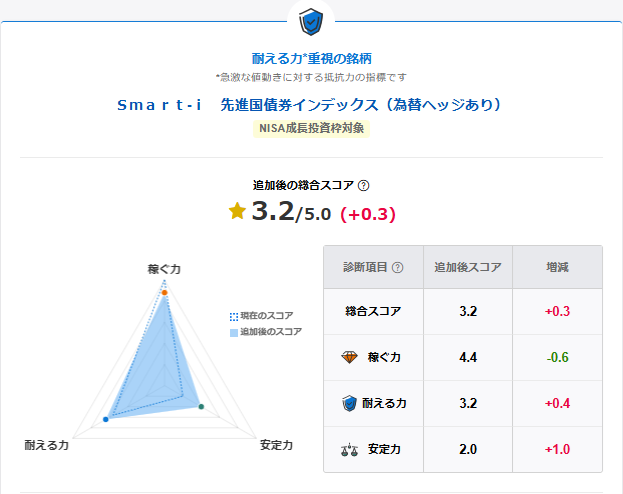
Task: Click the green 安定力 radar point
Action: (201, 407)
